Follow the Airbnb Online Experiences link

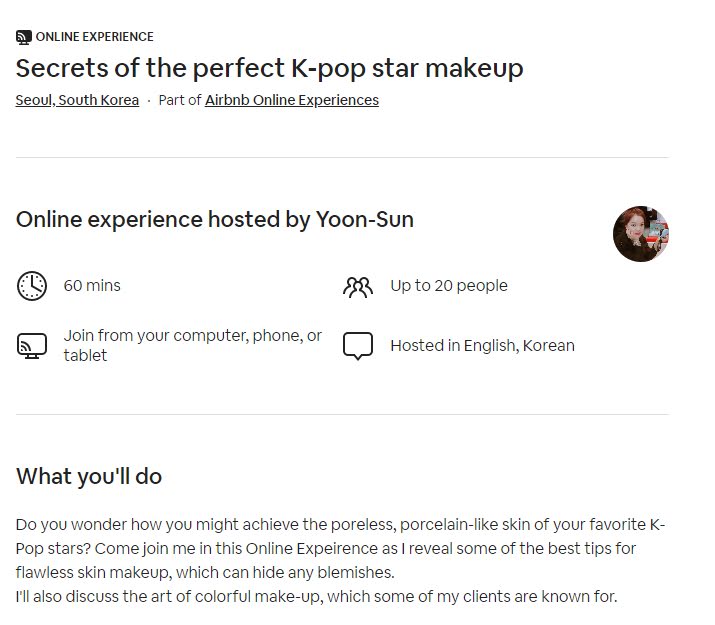tap(292, 100)
